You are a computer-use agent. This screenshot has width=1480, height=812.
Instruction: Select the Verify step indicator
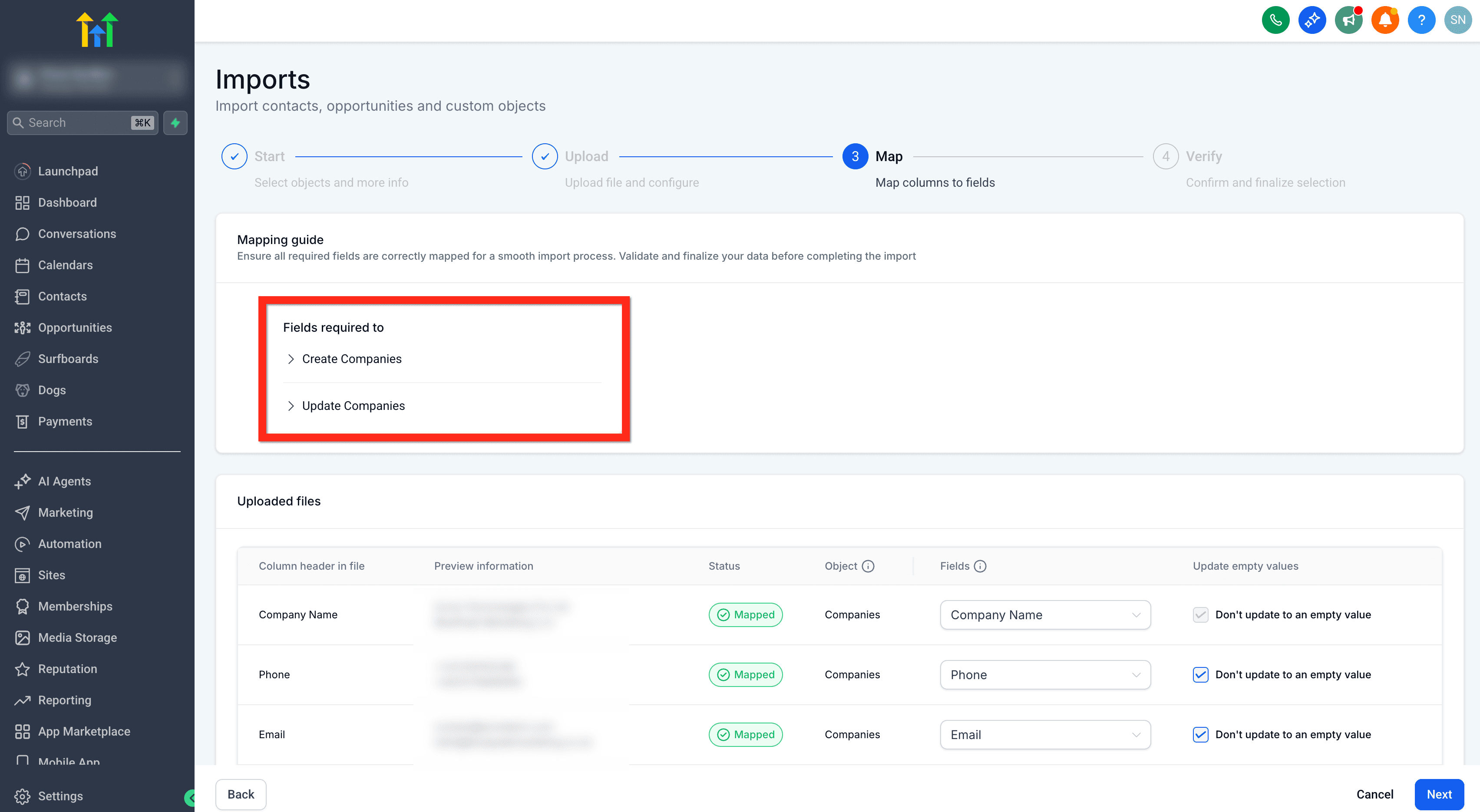pos(1165,156)
